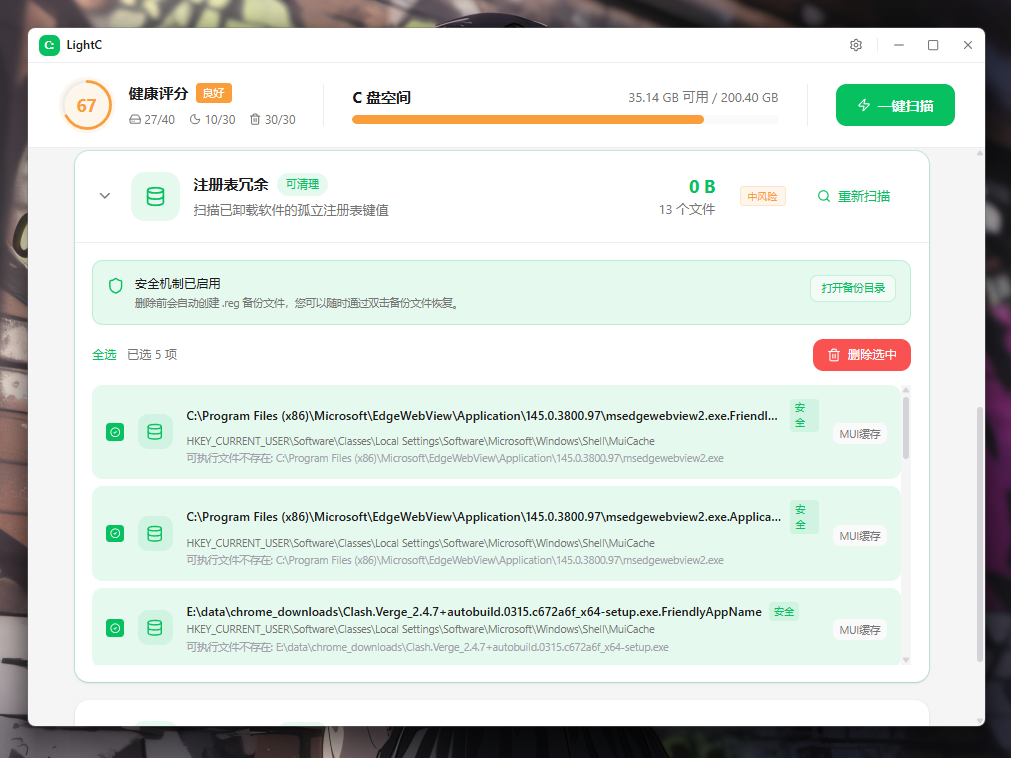The width and height of the screenshot is (1011, 758).
Task: Click the 可清理 status tag
Action: click(302, 184)
